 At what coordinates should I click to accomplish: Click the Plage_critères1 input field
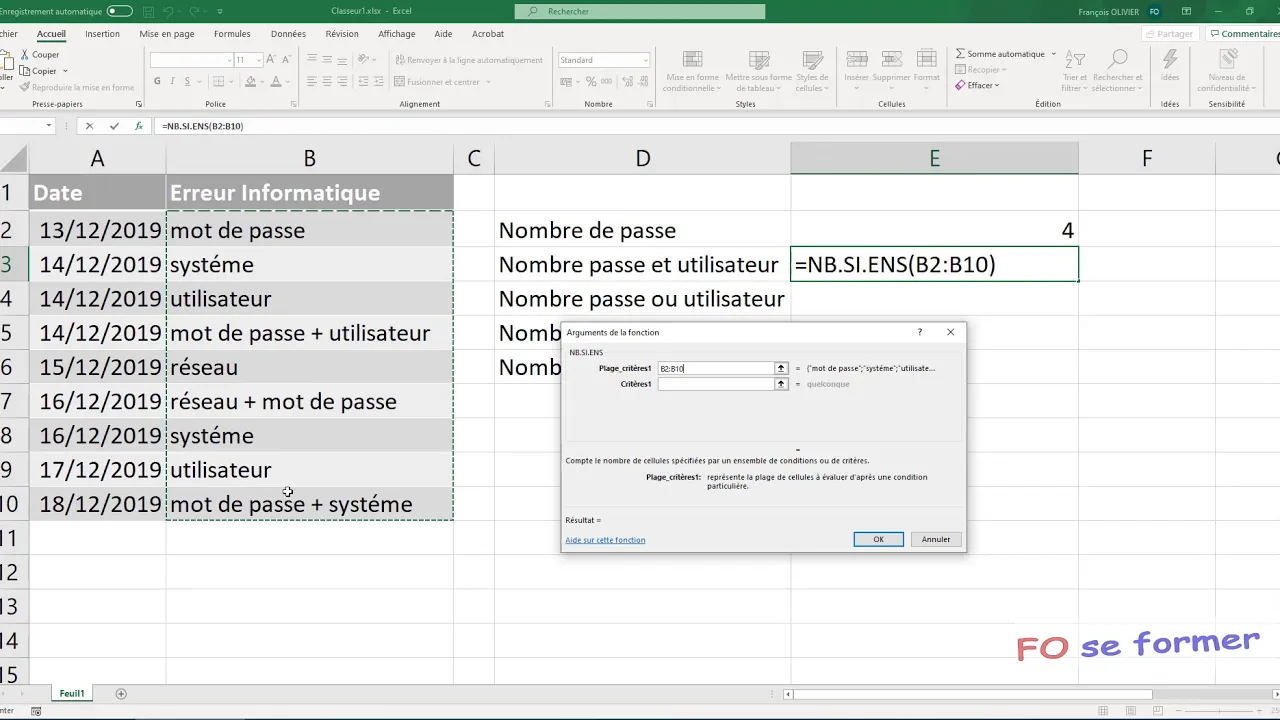(x=716, y=368)
